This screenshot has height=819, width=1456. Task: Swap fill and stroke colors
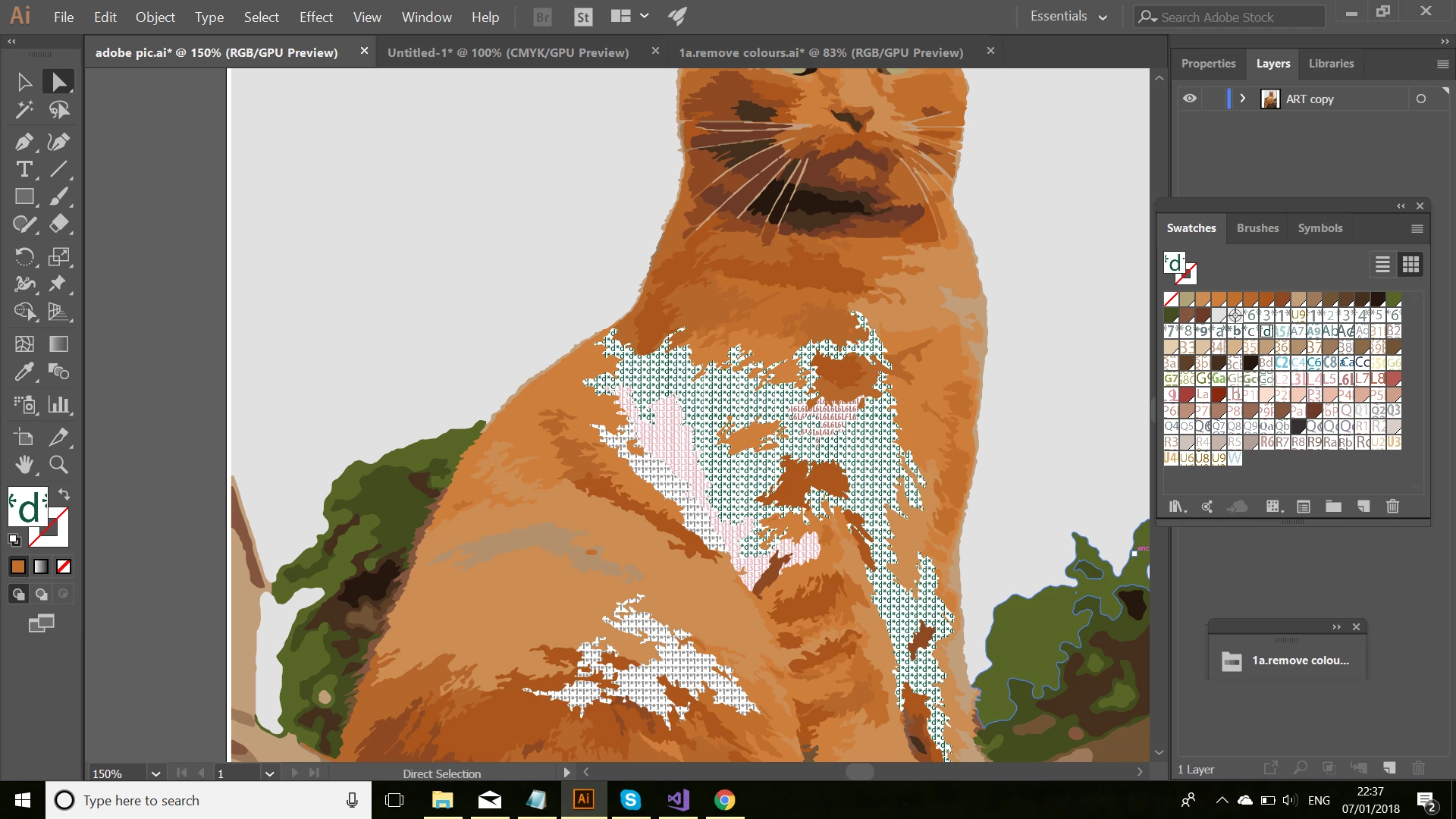pos(64,494)
